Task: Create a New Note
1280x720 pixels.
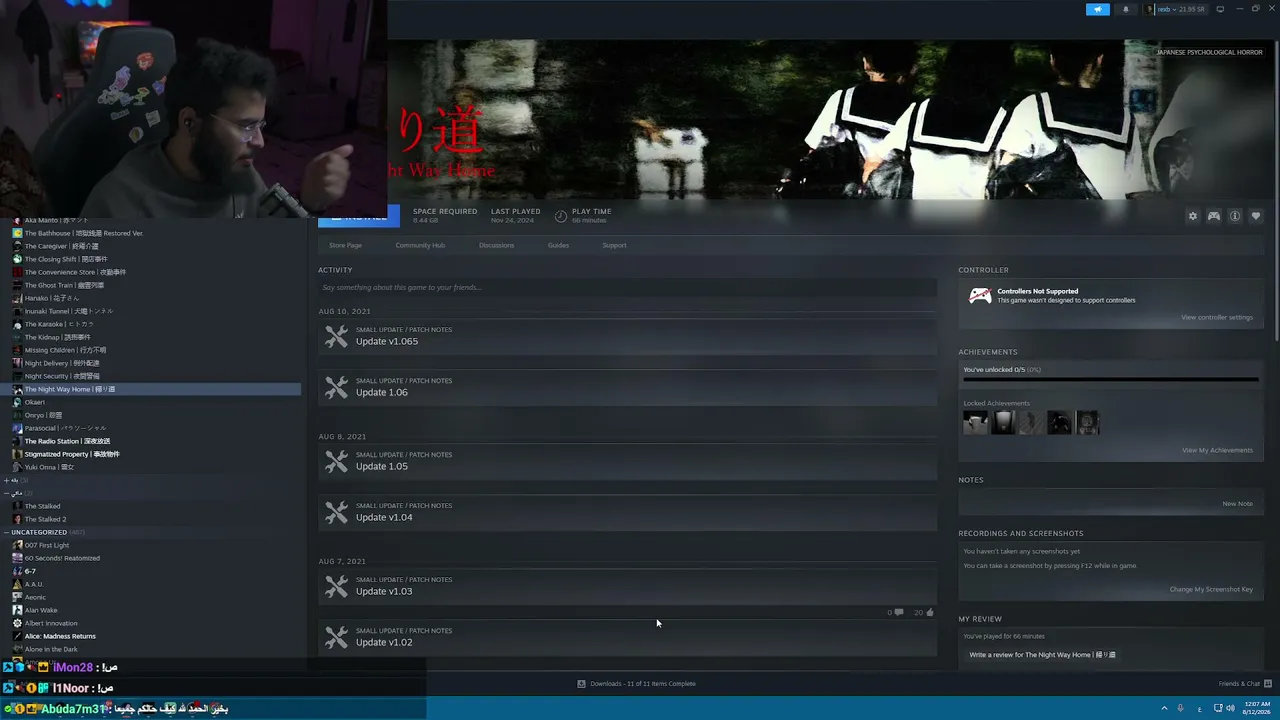Action: point(1237,503)
